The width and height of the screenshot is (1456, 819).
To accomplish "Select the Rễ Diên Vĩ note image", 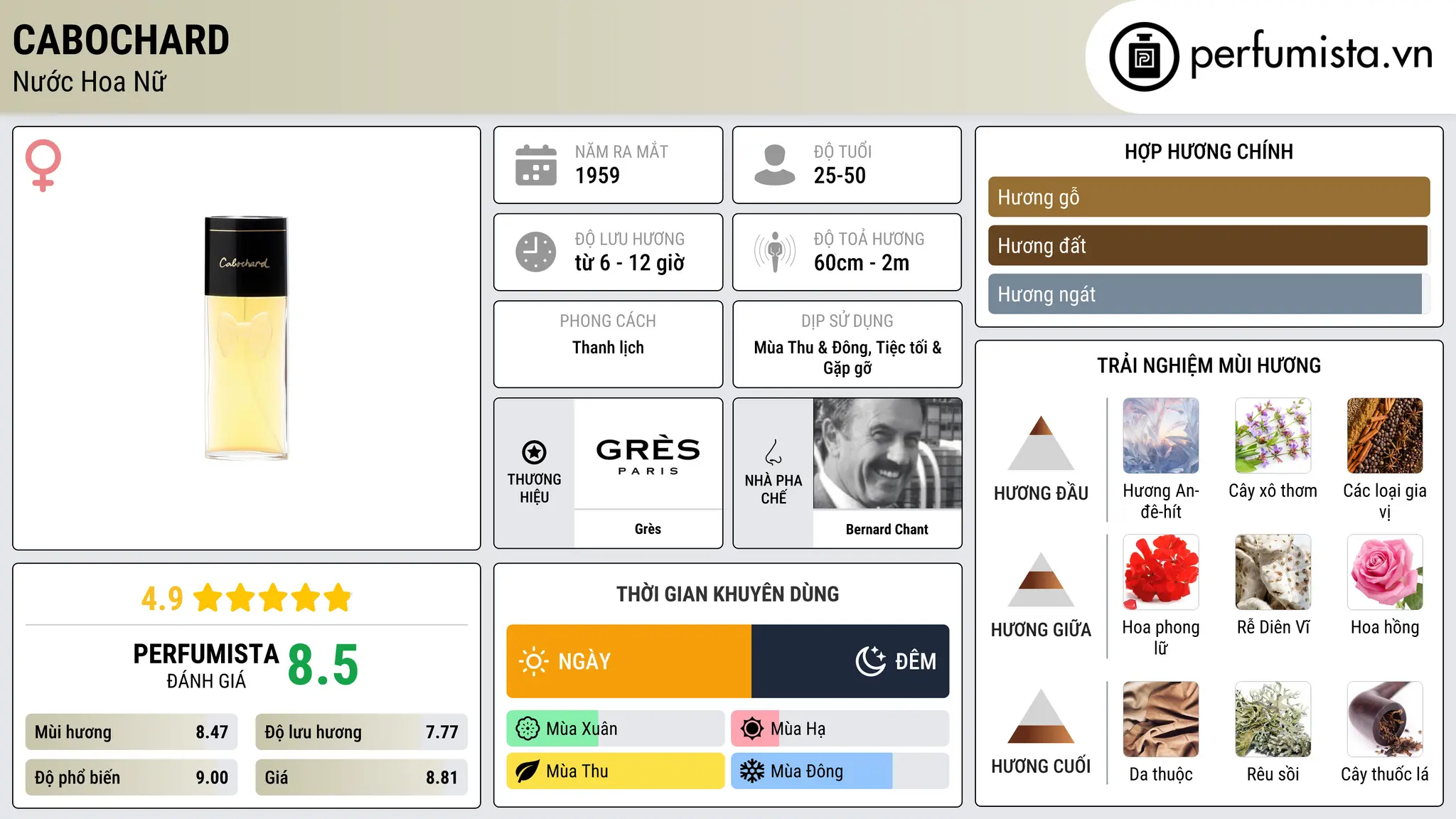I will (x=1273, y=572).
